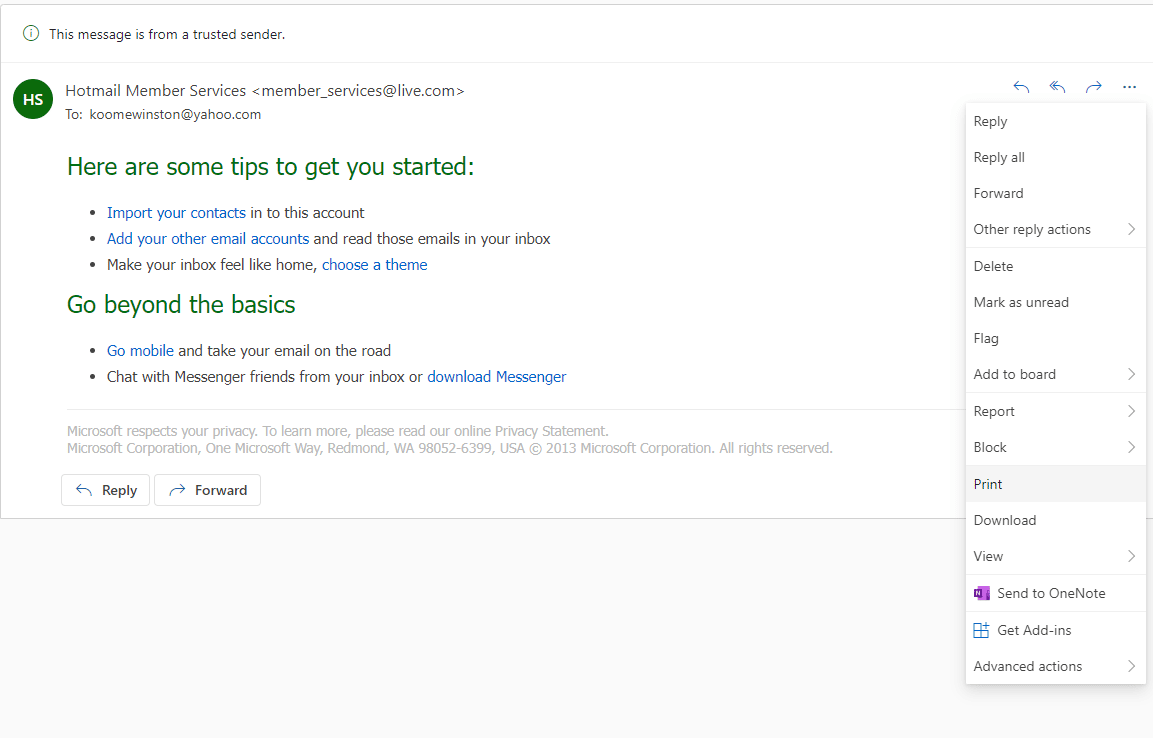Select Reply all from the context menu
The image size is (1153, 738).
tap(1056, 157)
